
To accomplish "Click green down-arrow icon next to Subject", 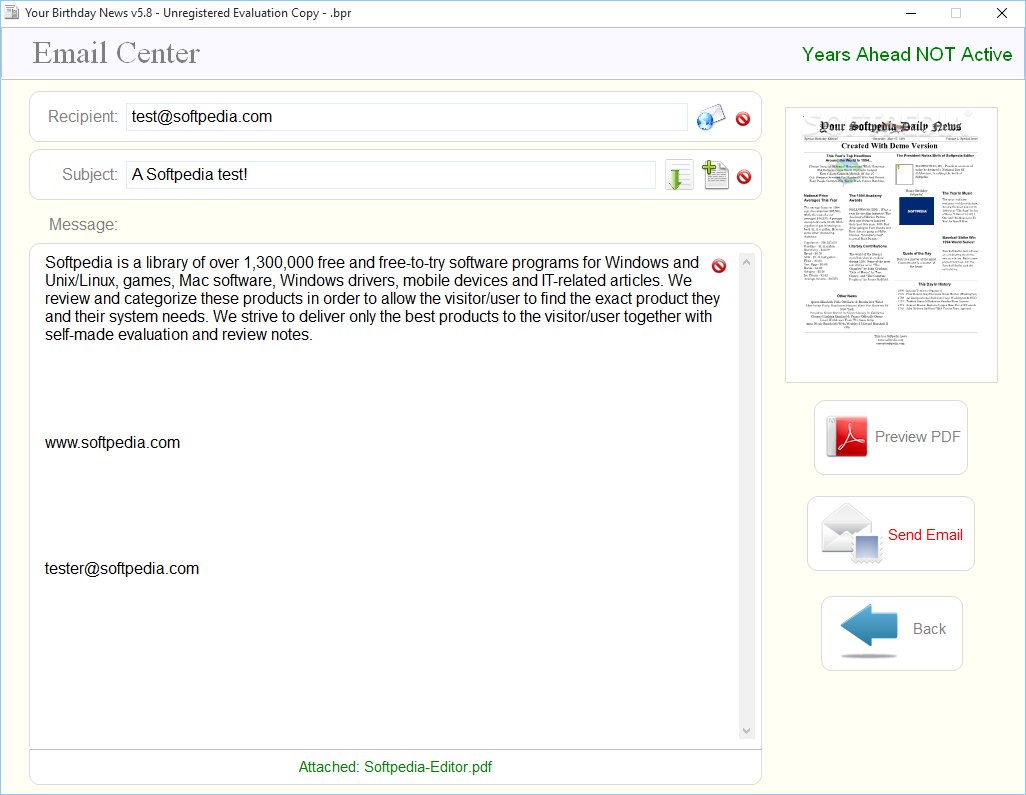I will point(679,175).
